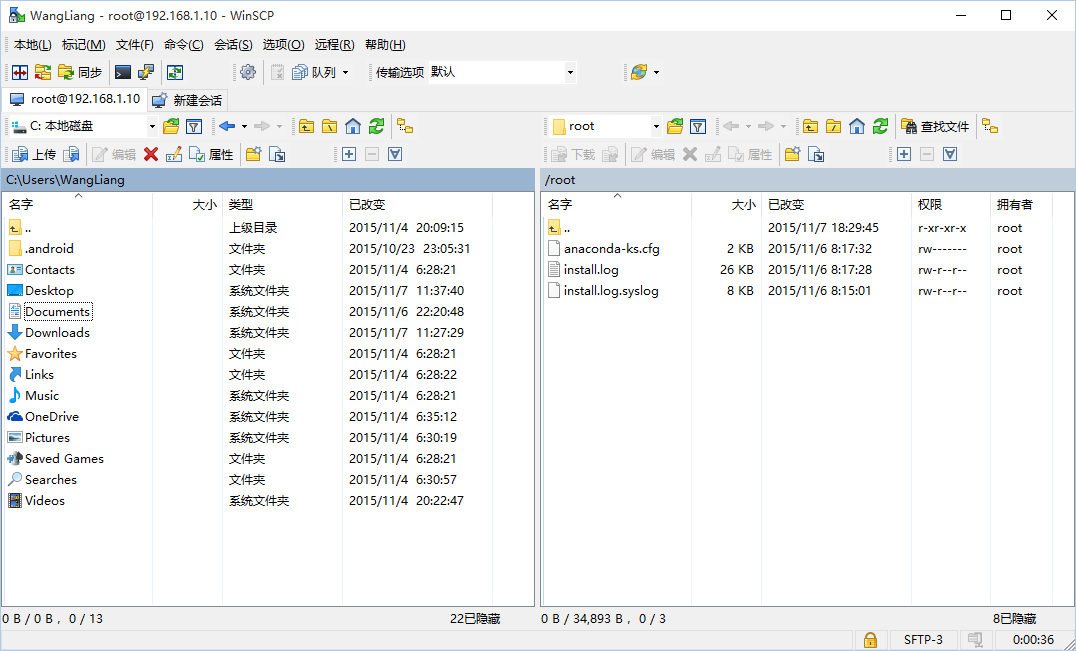Click Keep Remote Directory Up To Date icon

point(175,72)
